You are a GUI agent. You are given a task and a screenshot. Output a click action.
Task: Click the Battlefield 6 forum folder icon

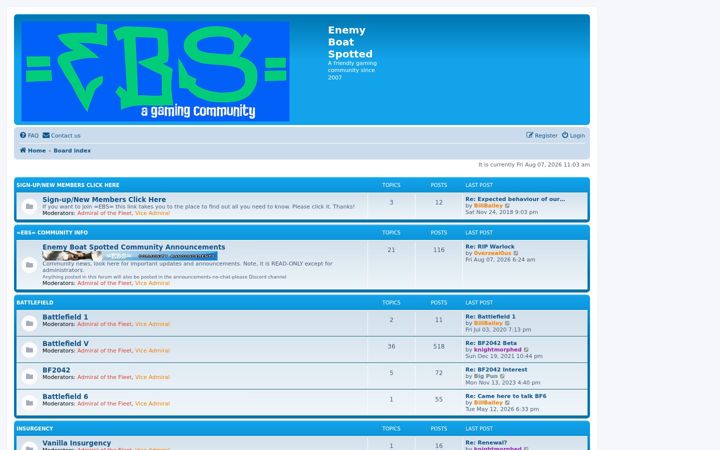coord(29,403)
